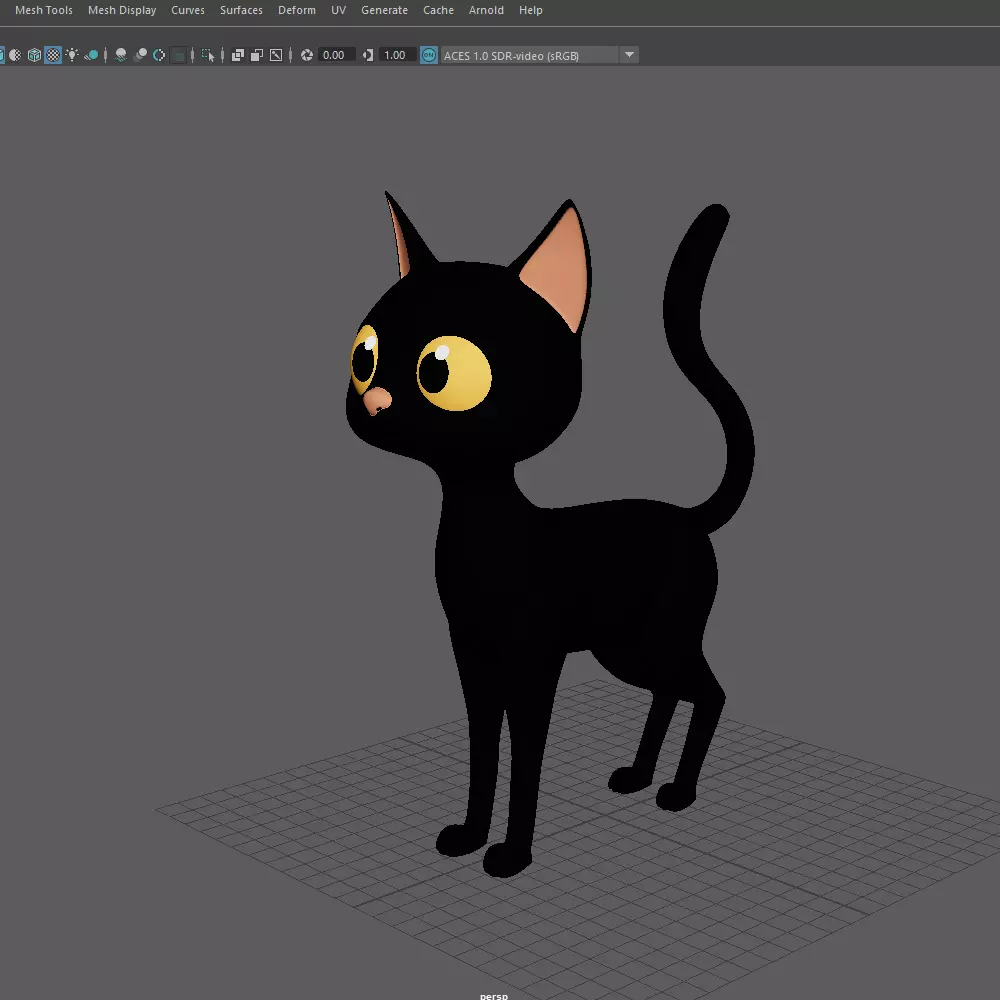Viewport: 1000px width, 1000px height.
Task: Click the persp camera label
Action: [x=494, y=996]
